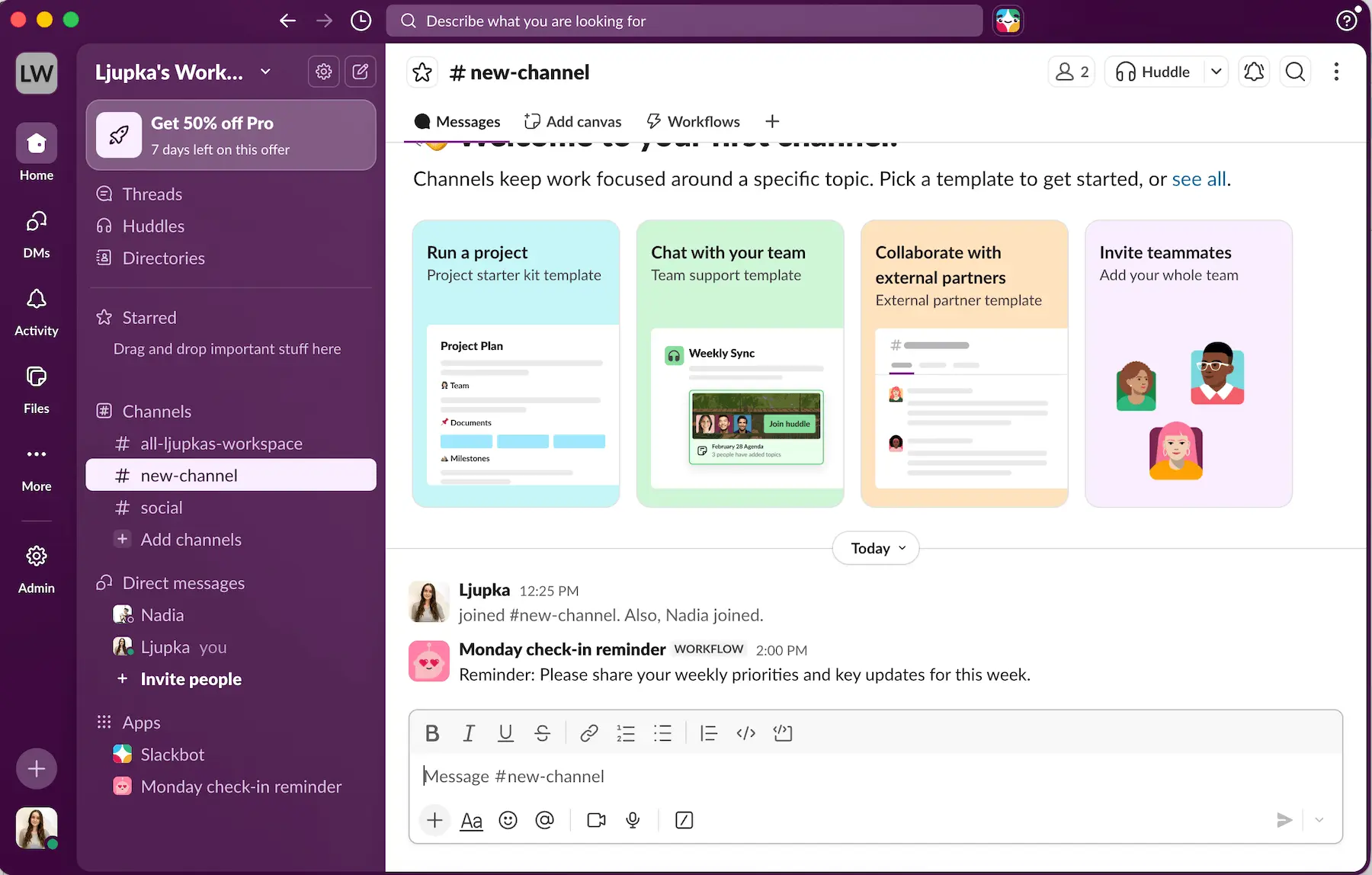
Task: Apply strikethrough formatting in composer
Action: click(x=542, y=733)
